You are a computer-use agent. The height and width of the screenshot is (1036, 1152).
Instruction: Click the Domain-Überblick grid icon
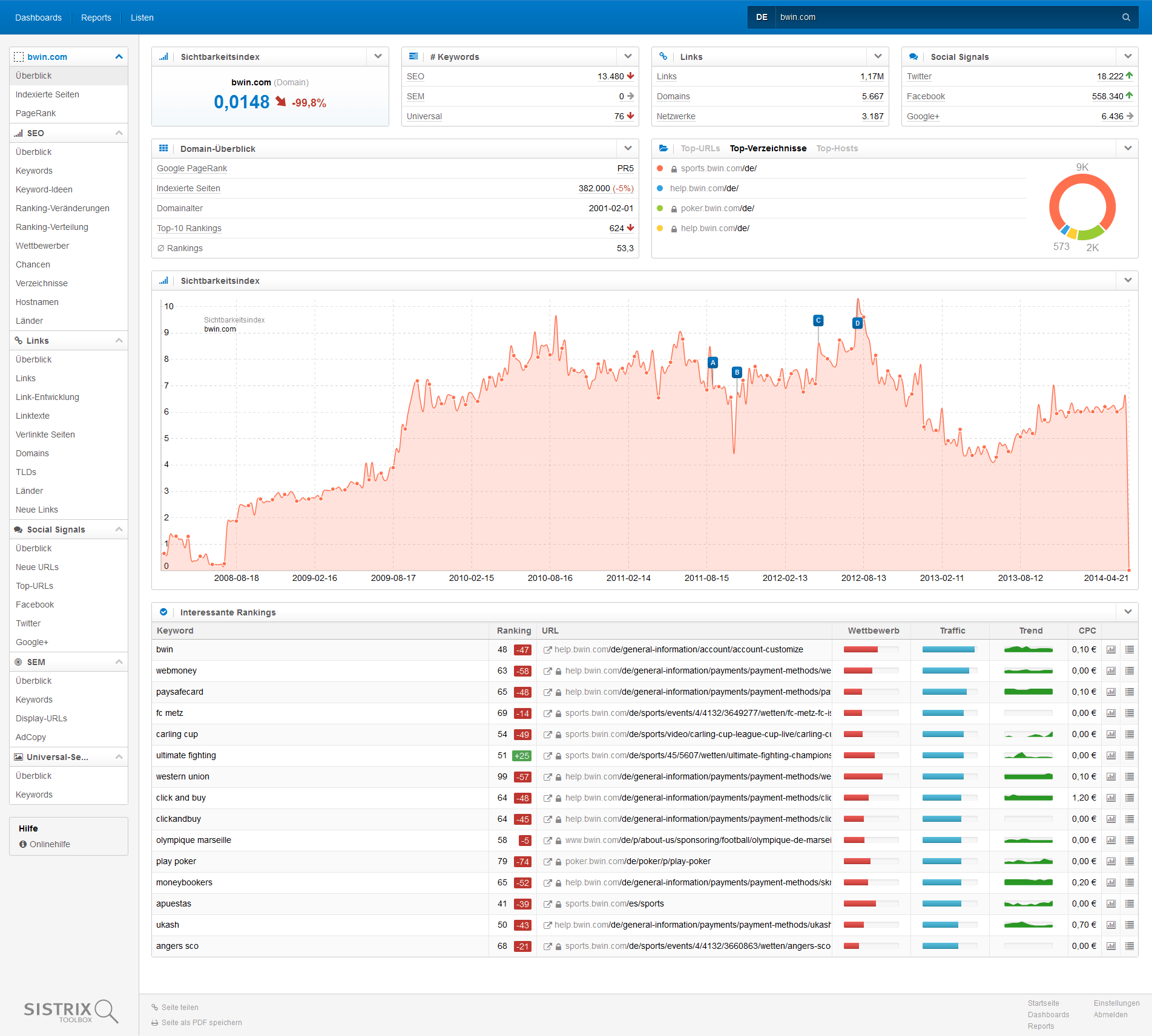point(163,148)
